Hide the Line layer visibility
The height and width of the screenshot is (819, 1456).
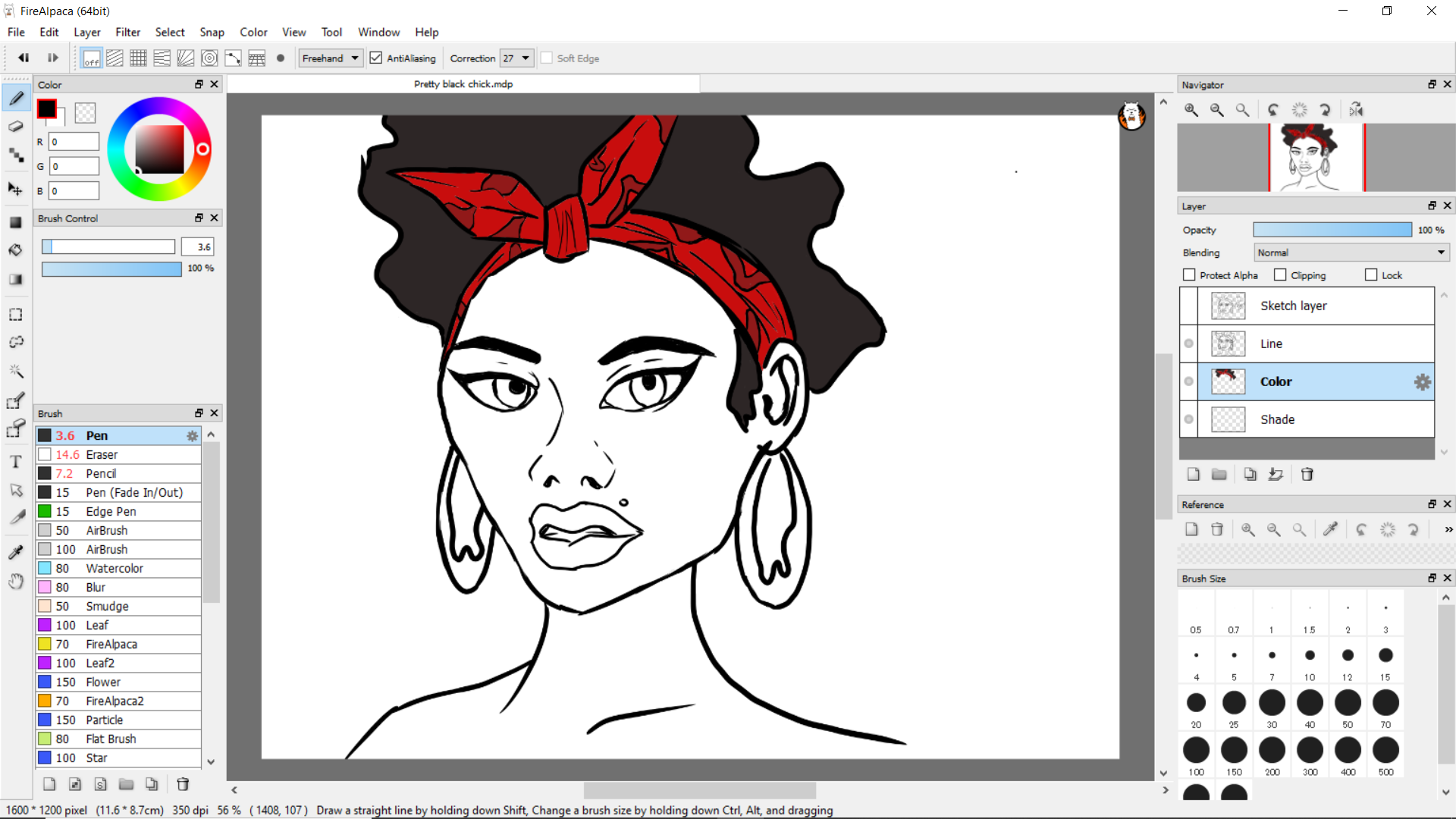1188,344
